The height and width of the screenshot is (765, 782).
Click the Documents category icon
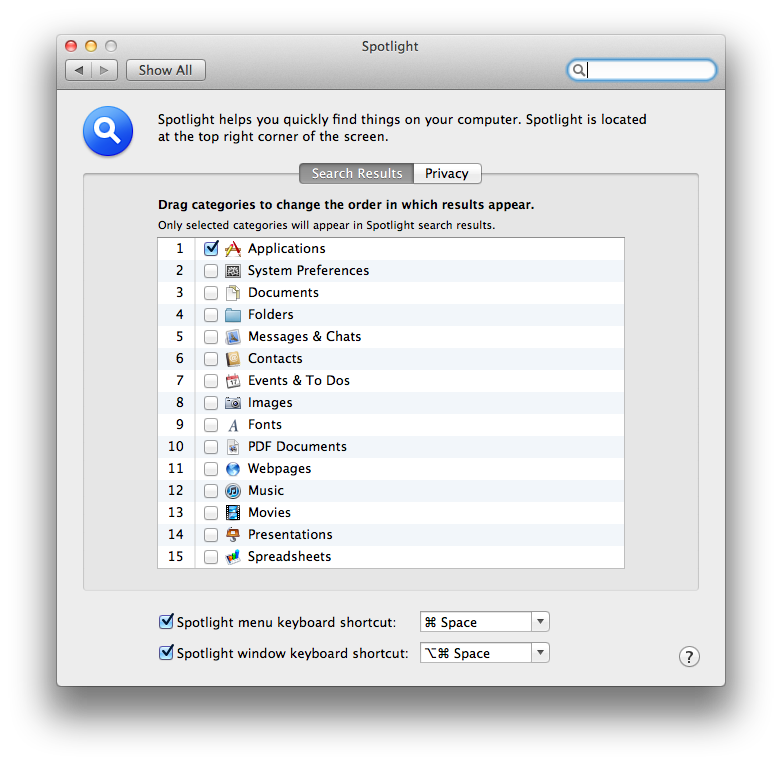[x=233, y=293]
